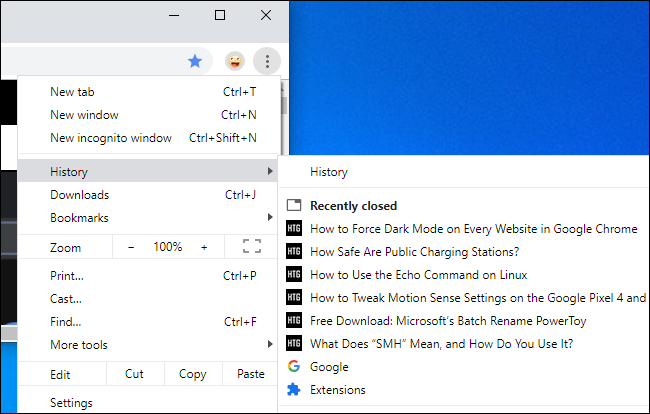This screenshot has height=414, width=650.
Task: Click the Google favicon in history list
Action: pos(294,367)
